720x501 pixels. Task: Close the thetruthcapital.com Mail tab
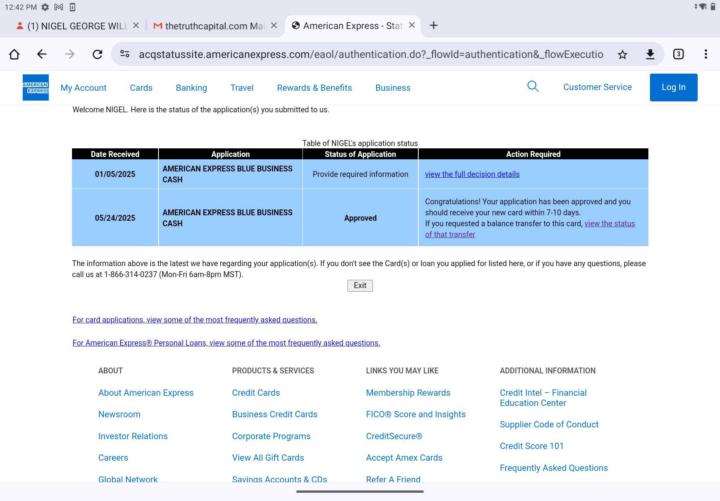point(274,25)
